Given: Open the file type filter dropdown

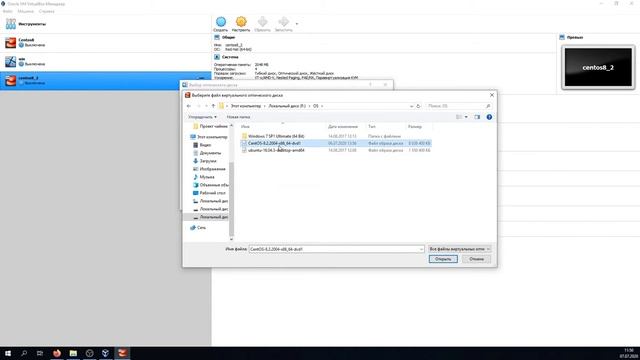Looking at the screenshot, I should point(460,249).
